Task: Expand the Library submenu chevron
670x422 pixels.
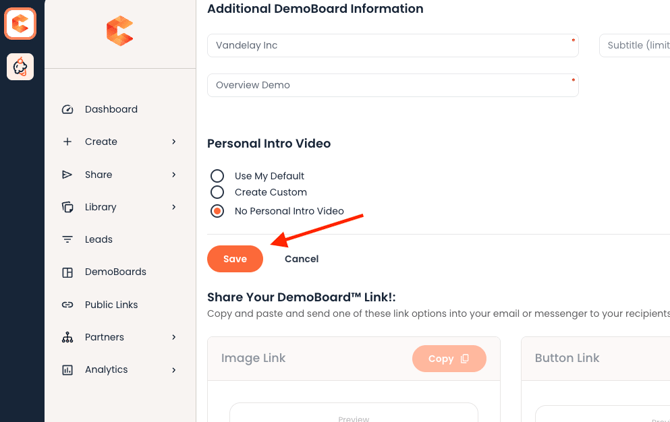Action: point(174,207)
